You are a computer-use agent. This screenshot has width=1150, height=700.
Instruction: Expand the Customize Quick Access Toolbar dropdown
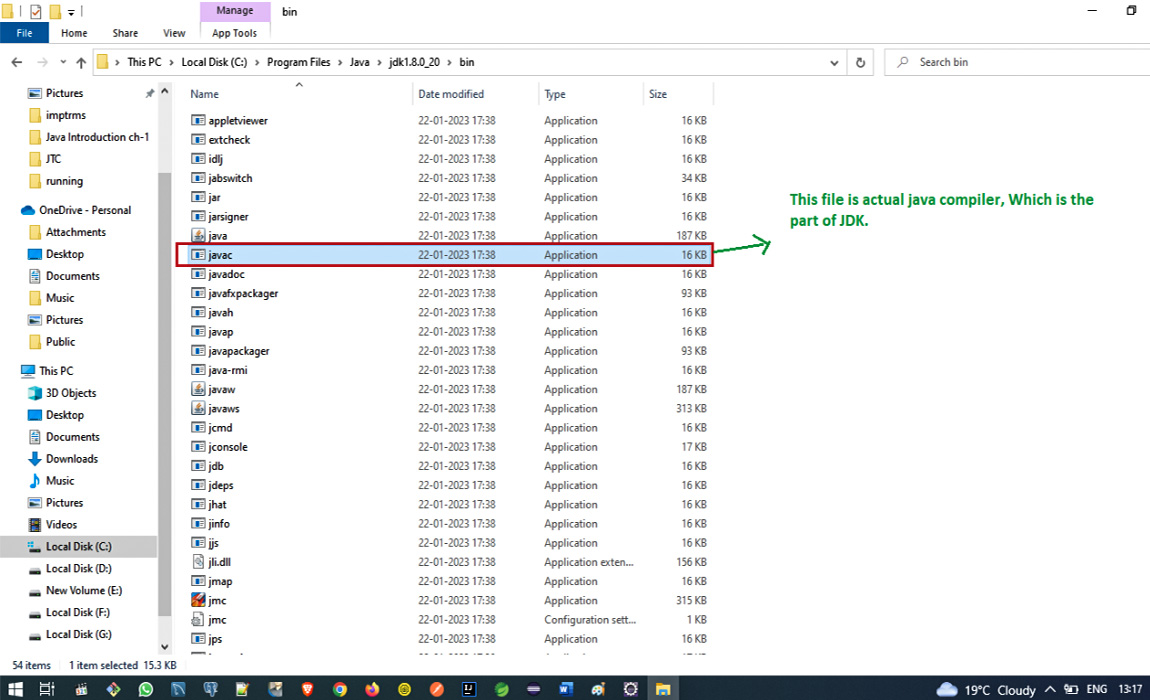point(71,12)
